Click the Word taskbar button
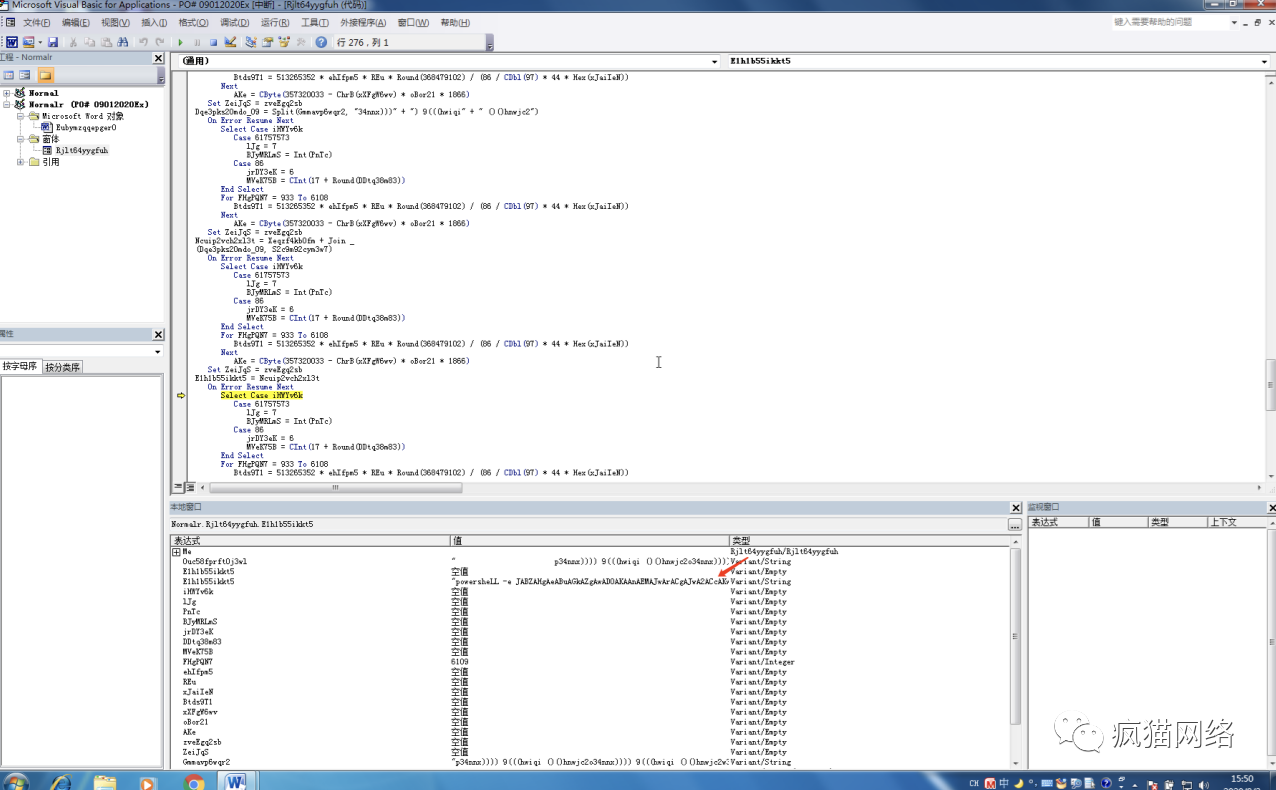The width and height of the screenshot is (1276, 790). pos(236,781)
